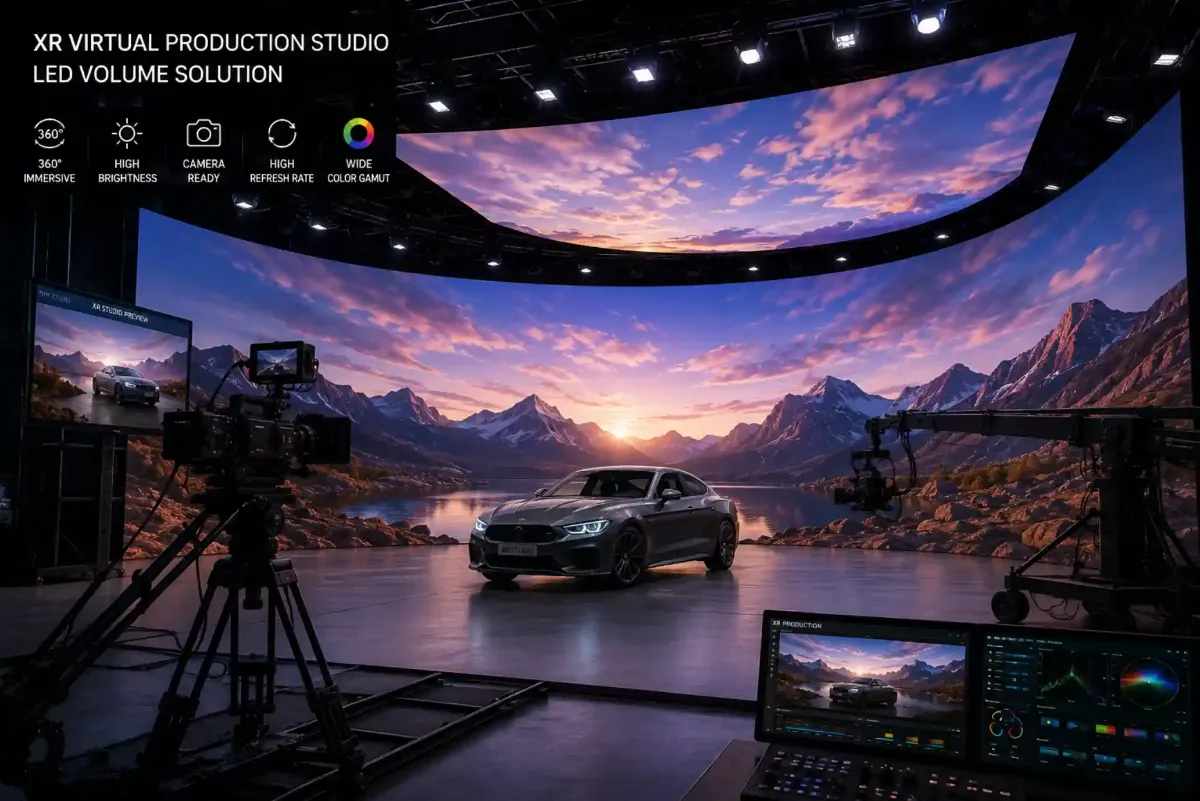Viewport: 1200px width, 801px height.
Task: Select the 'CAMERA READY' caption
Action: [x=203, y=171]
